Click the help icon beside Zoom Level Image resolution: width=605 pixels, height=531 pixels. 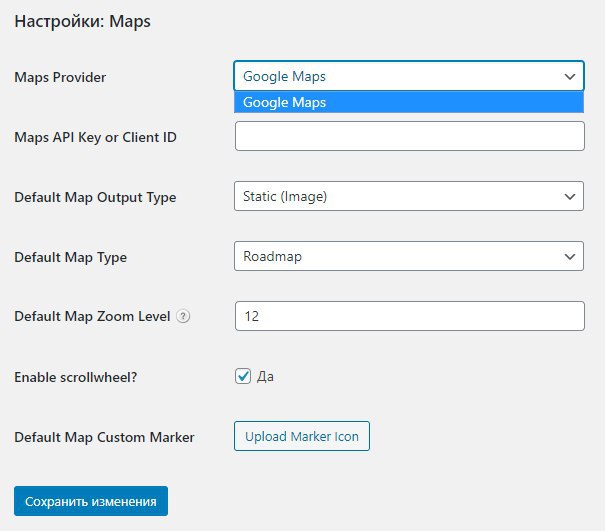(x=183, y=316)
